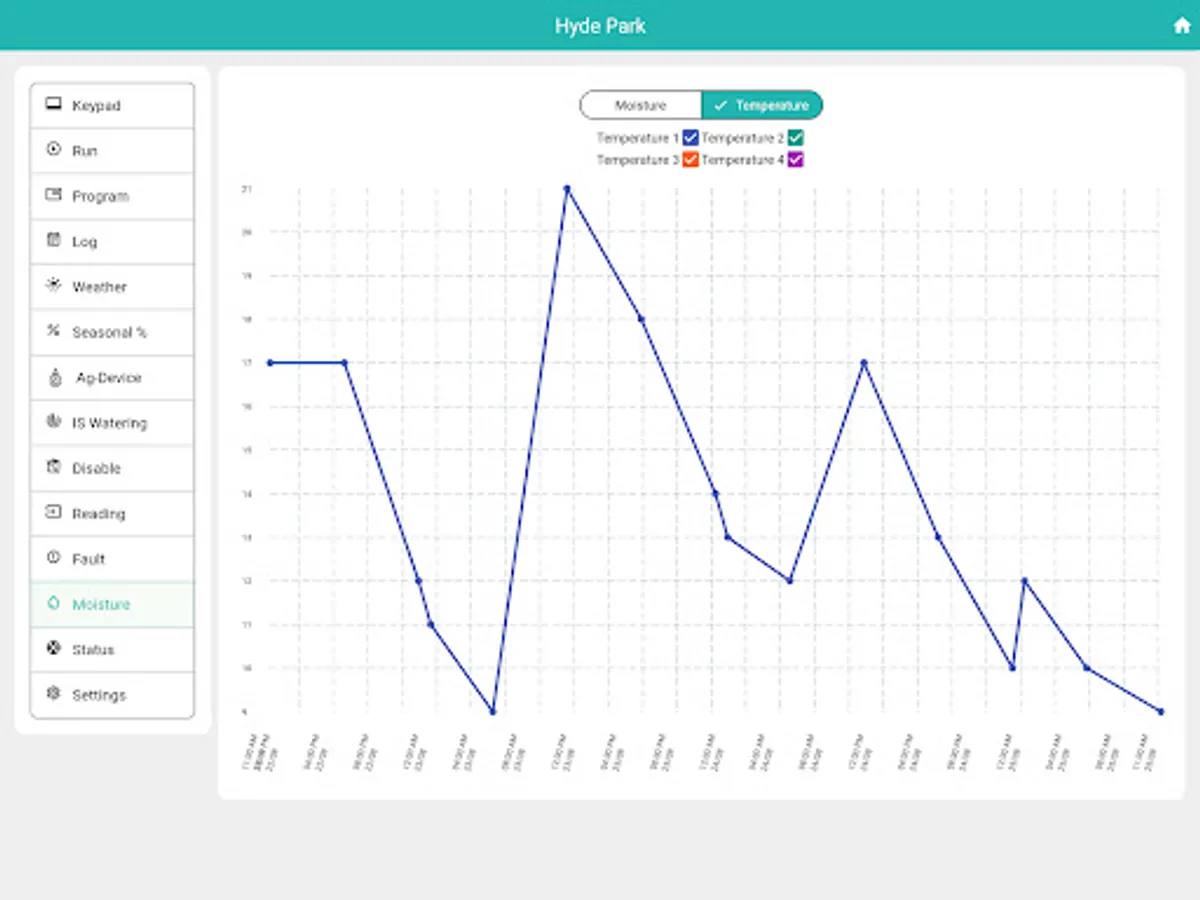1200x900 pixels.
Task: Open the Settings gear icon
Action: coord(53,694)
